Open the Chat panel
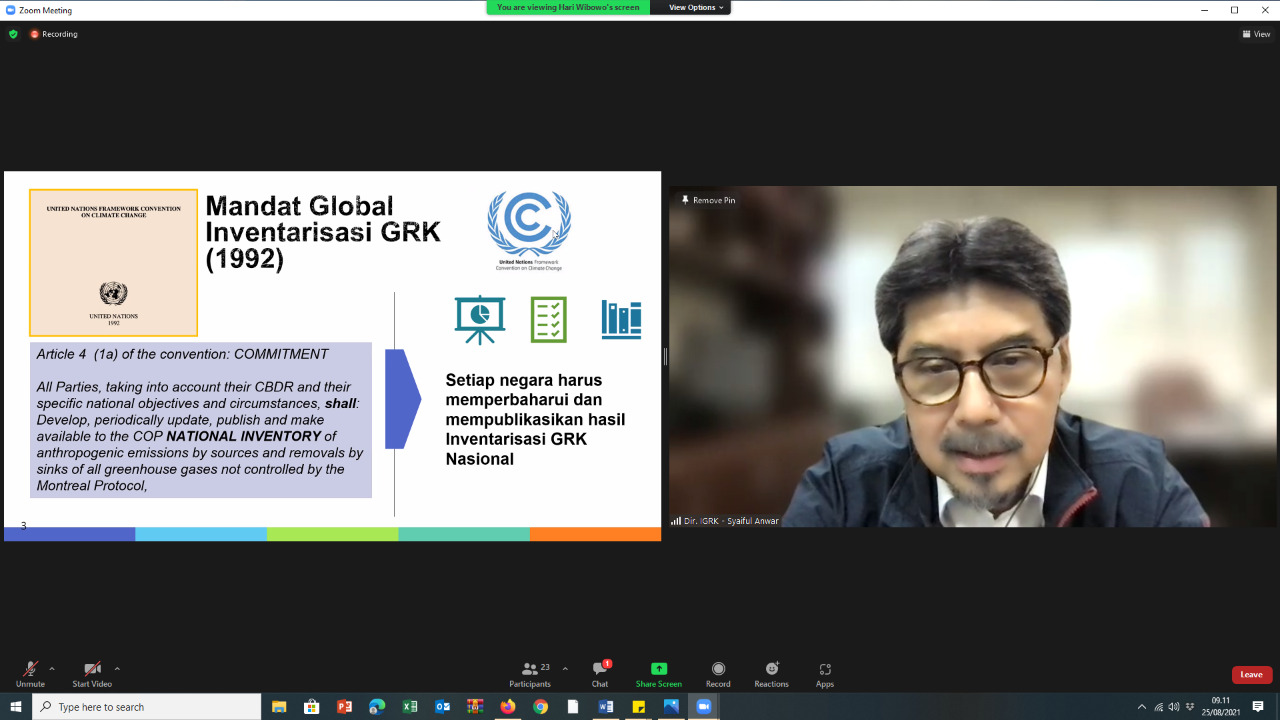 click(600, 674)
